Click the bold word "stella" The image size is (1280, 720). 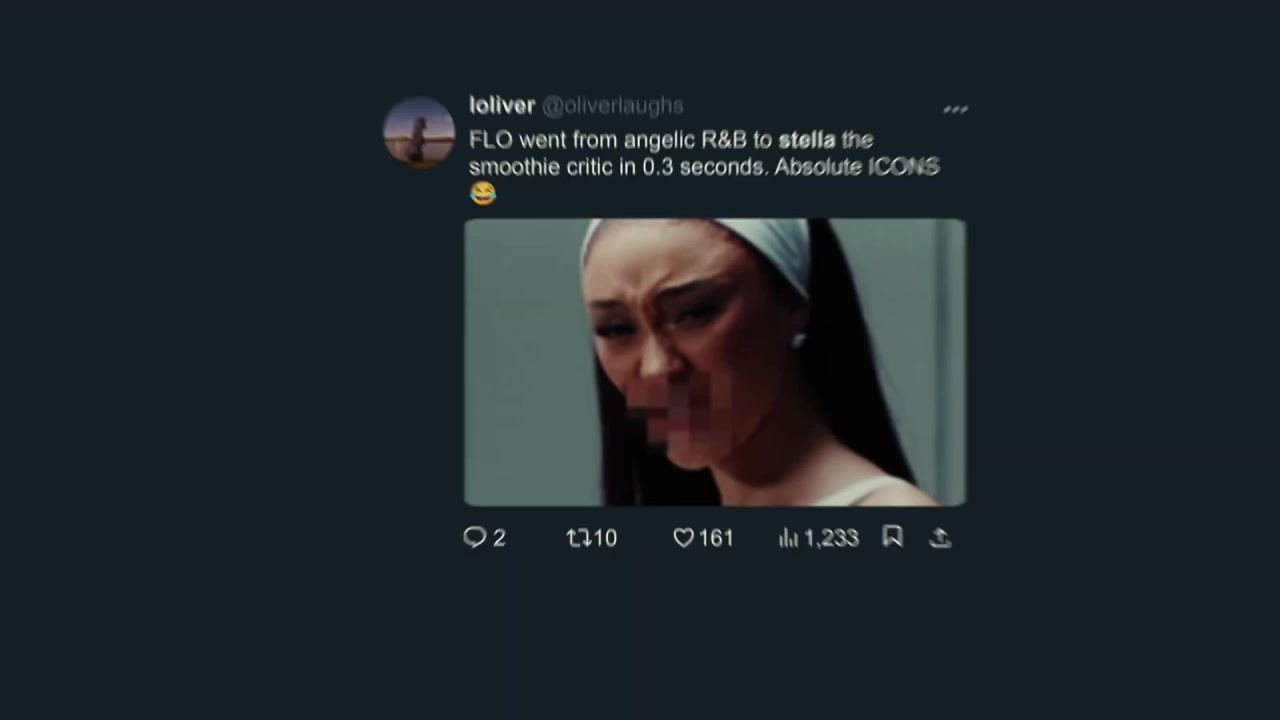pyautogui.click(x=806, y=140)
